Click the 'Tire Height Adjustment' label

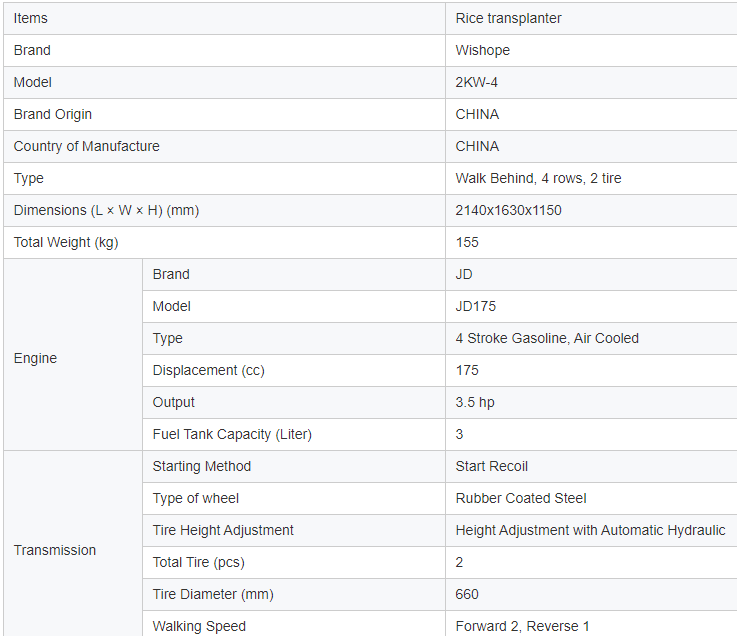click(x=223, y=530)
